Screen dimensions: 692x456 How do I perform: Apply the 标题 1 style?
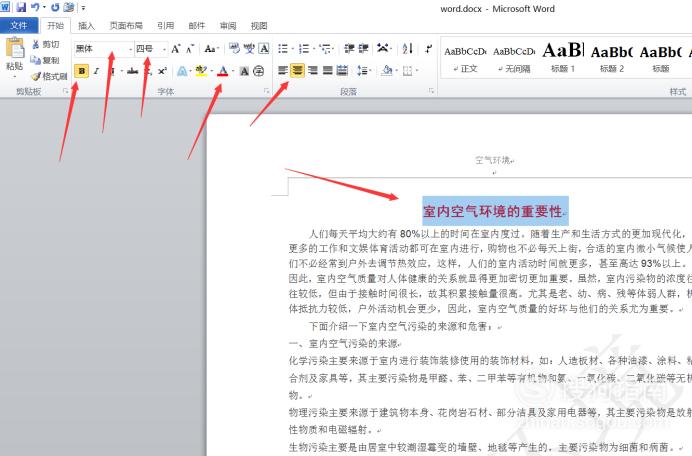tap(563, 58)
